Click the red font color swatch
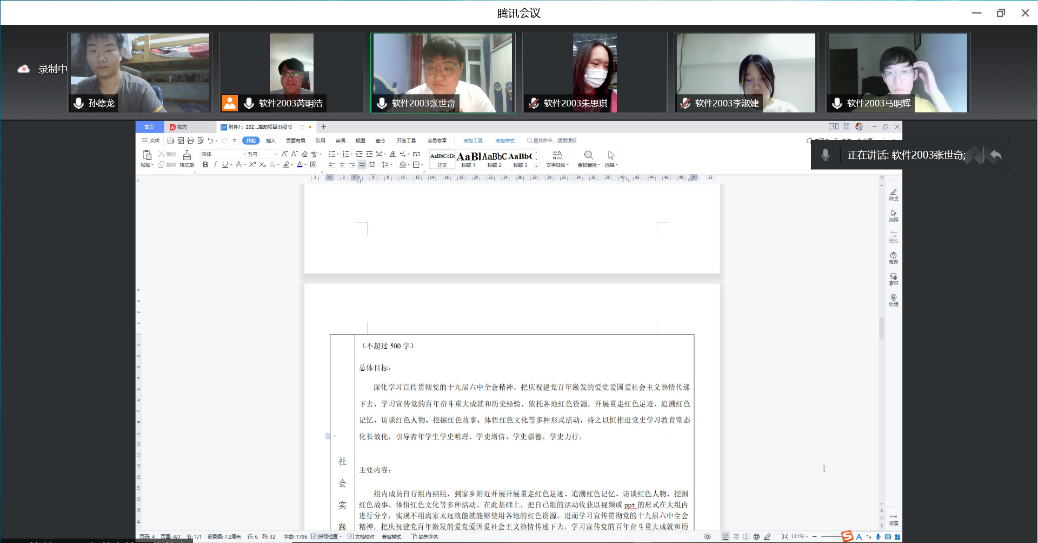Screen dimensions: 1038x543 (300, 165)
